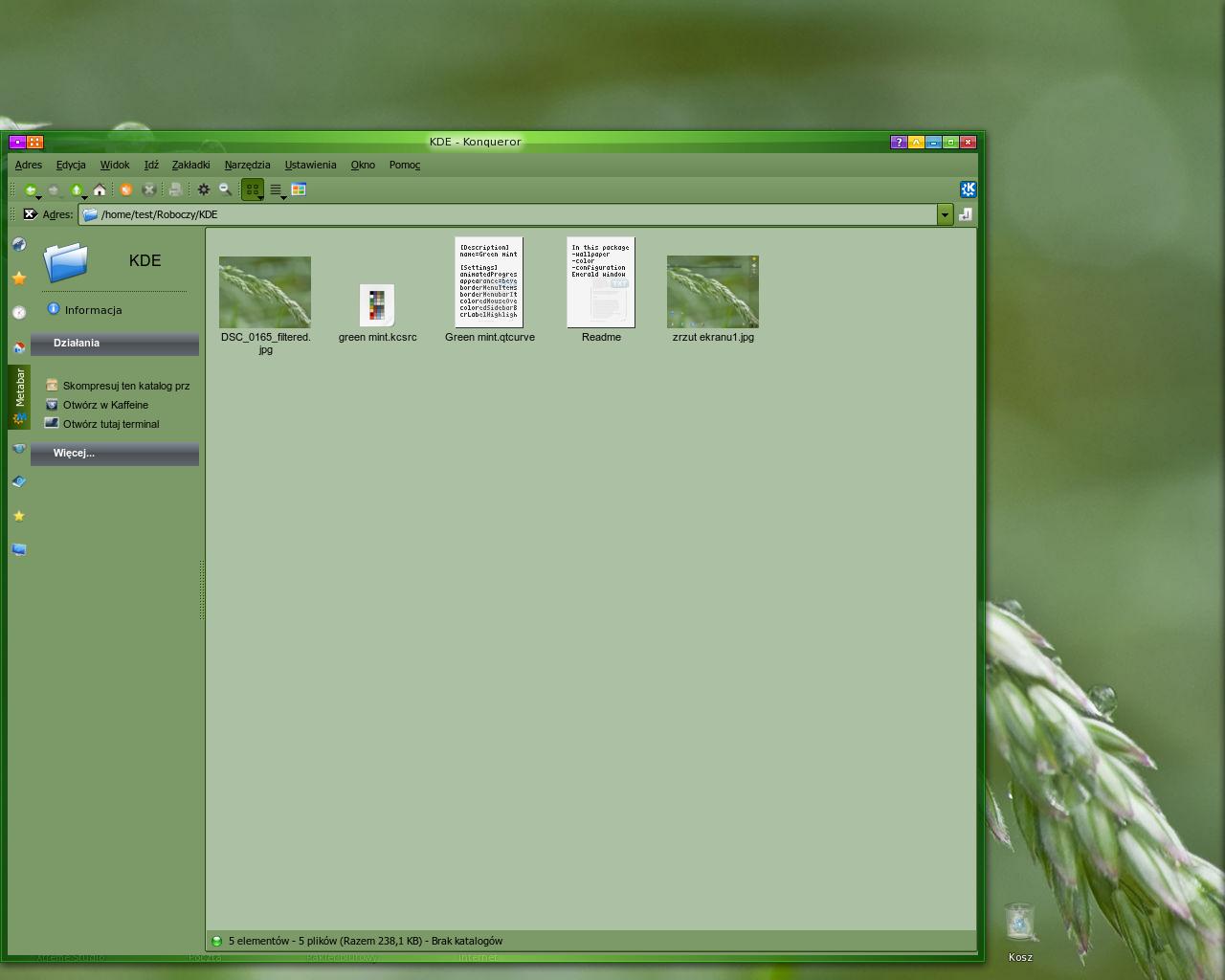Open the Adres menu

coord(29,165)
